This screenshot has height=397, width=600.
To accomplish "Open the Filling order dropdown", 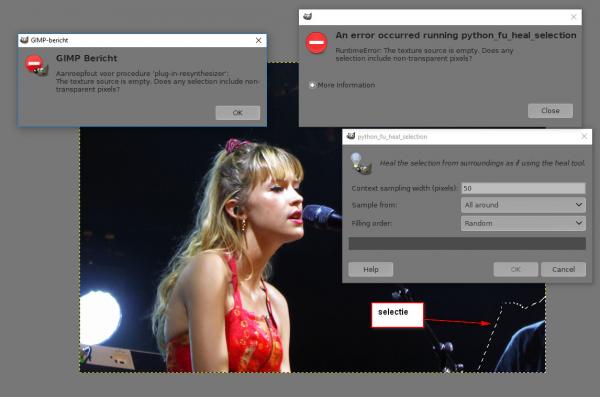I will pos(523,223).
